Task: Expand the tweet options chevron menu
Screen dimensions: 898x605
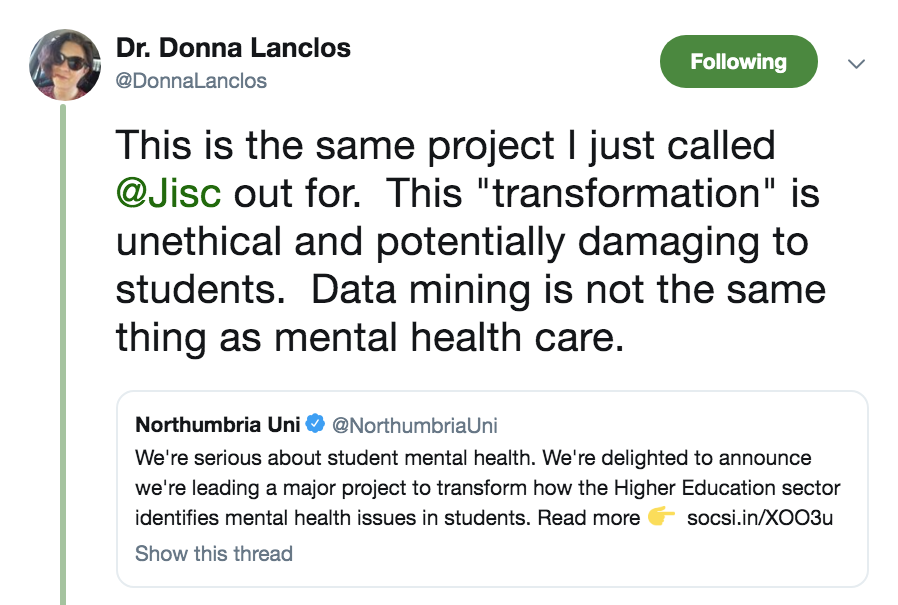Action: pyautogui.click(x=856, y=63)
